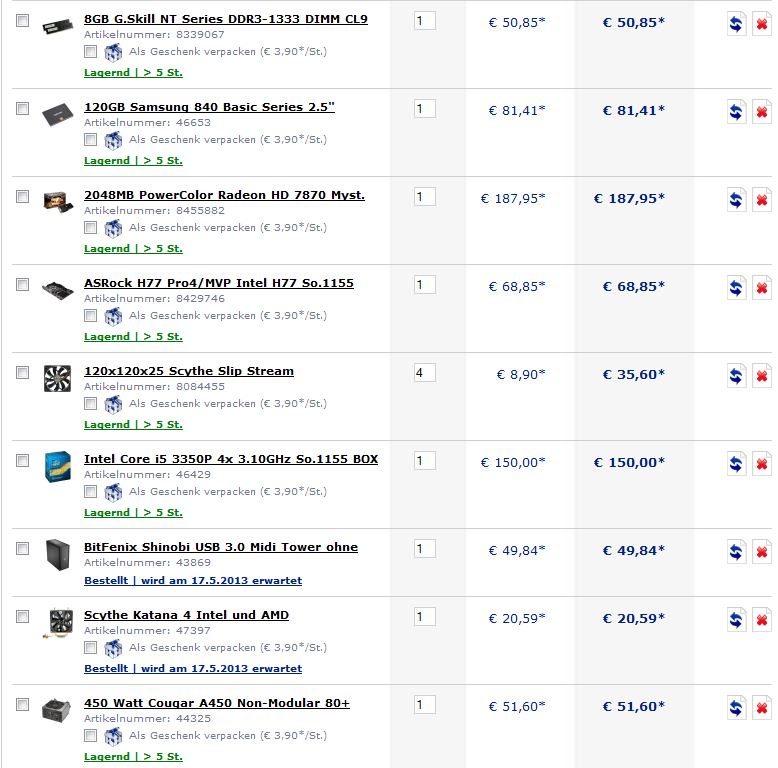
Task: Click refresh icon for G.Skill RAM row
Action: pyautogui.click(x=736, y=23)
